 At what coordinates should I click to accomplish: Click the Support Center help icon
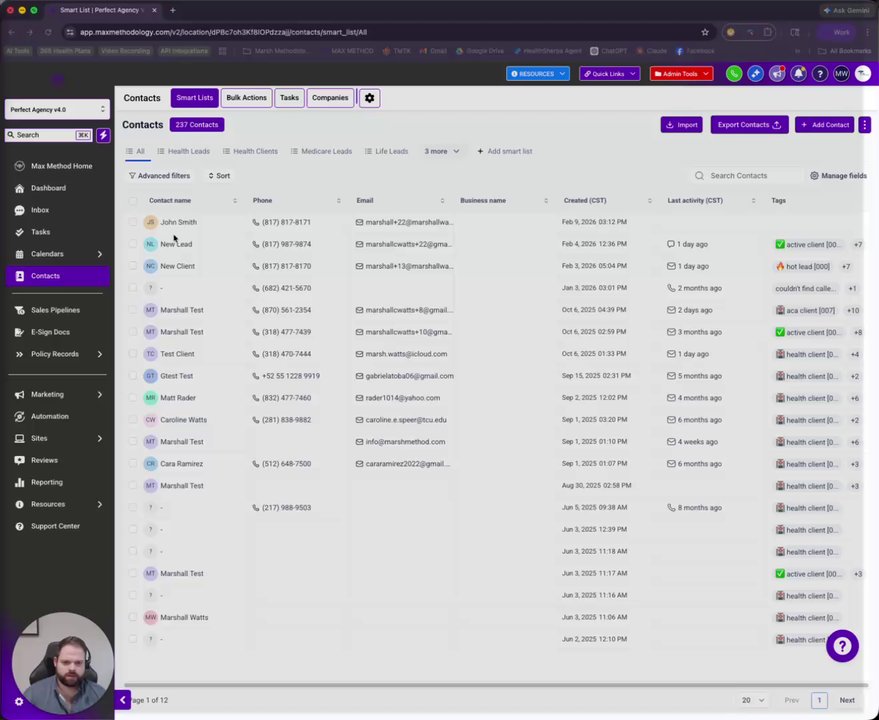(20, 527)
